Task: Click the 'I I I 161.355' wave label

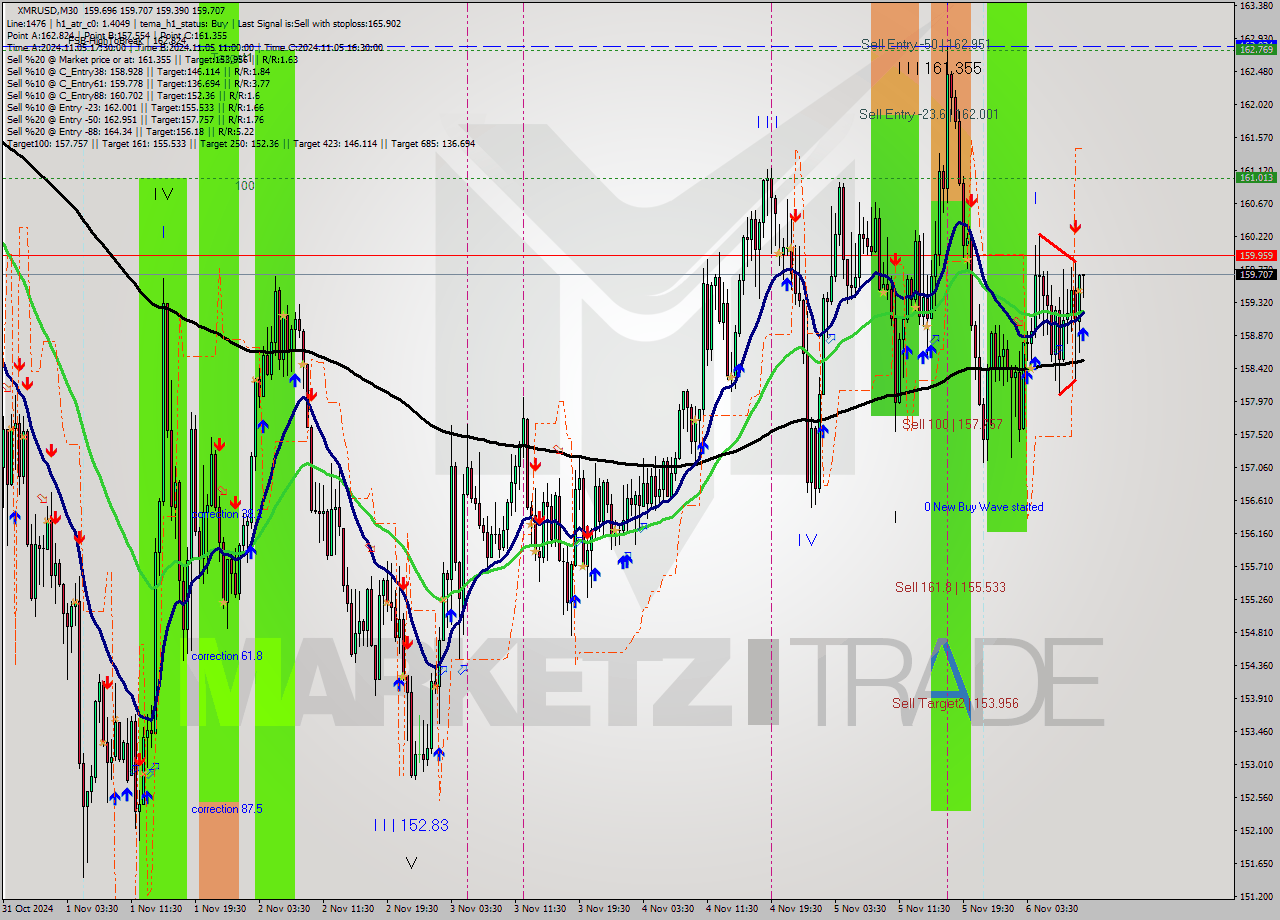Action: [x=939, y=68]
